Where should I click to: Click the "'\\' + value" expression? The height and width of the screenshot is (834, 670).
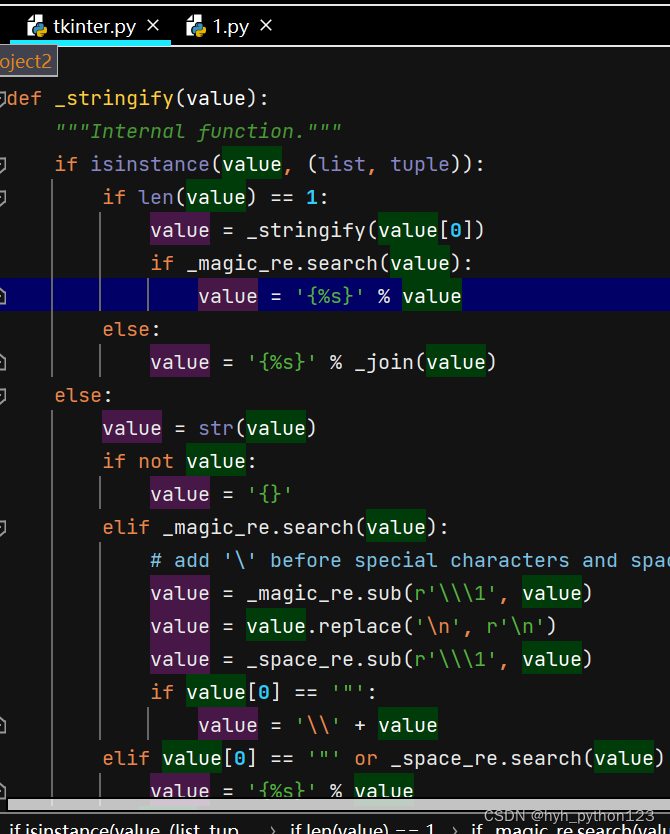pos(367,725)
